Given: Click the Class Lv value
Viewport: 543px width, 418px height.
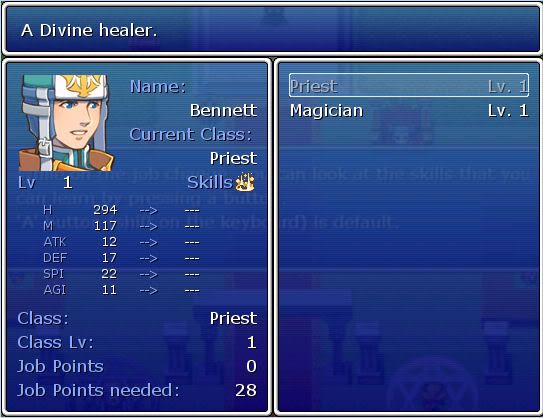Looking at the screenshot, I should pyautogui.click(x=252, y=343).
